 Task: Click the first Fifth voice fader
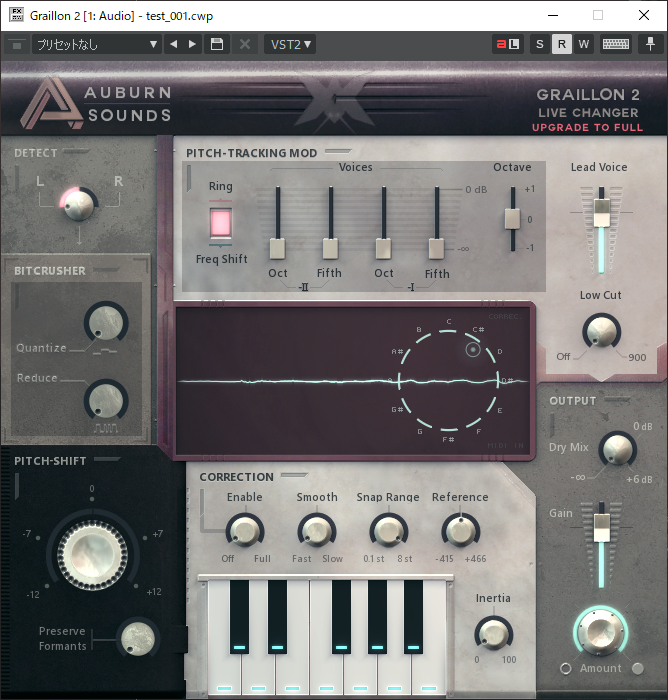pos(330,249)
